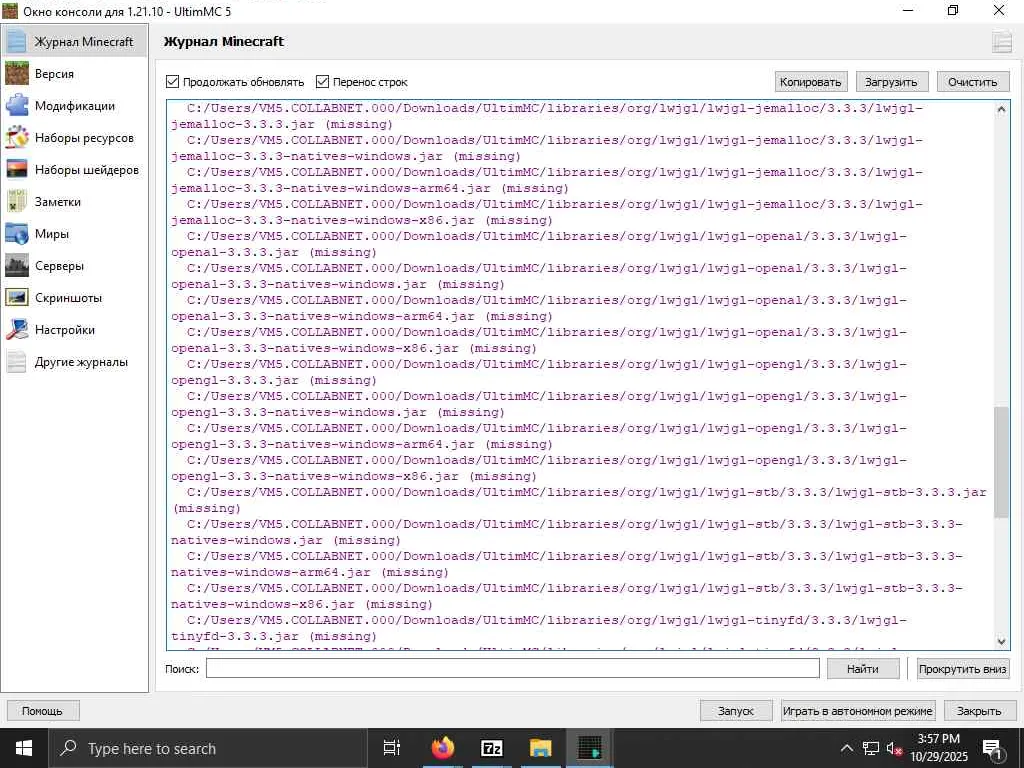
Task: Click taskbar Type here to search box
Action: point(209,748)
